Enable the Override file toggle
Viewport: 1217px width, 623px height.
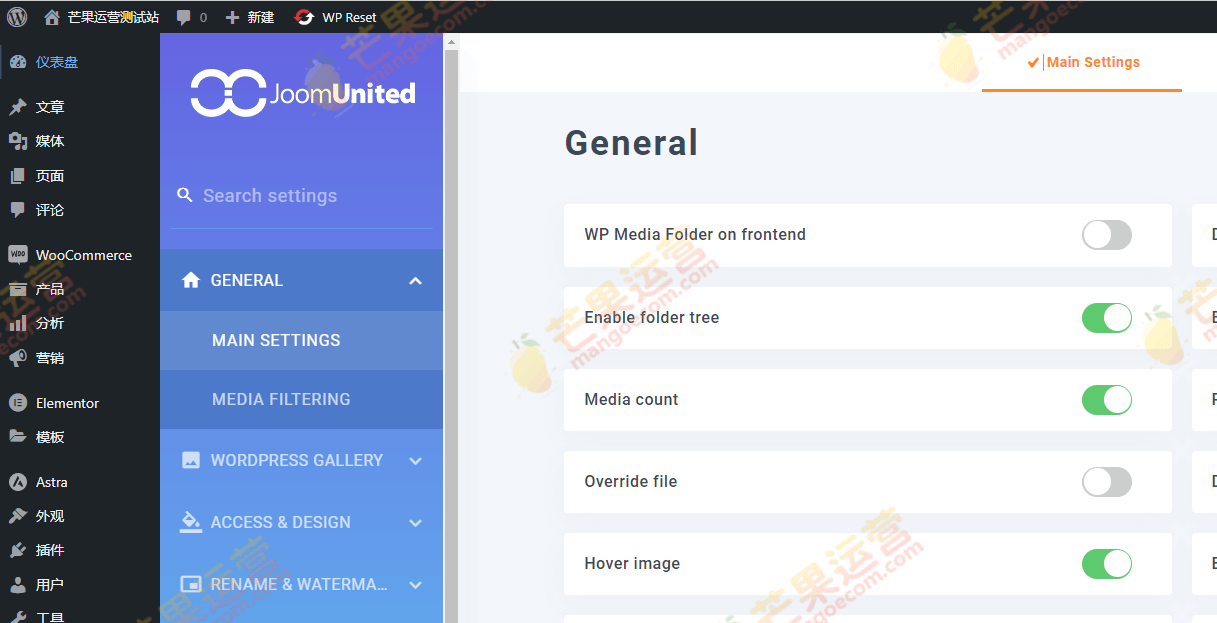[1106, 482]
